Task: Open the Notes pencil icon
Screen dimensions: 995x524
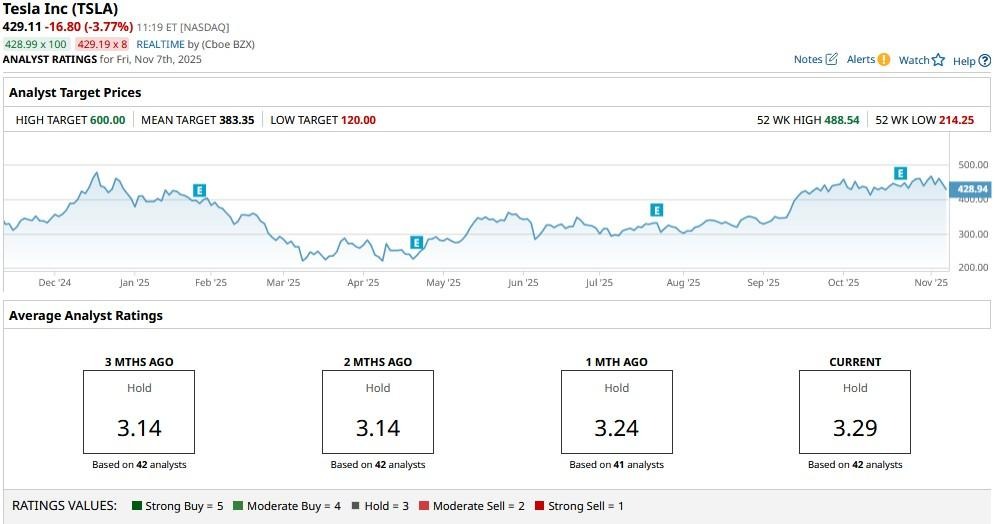Action: tap(831, 59)
